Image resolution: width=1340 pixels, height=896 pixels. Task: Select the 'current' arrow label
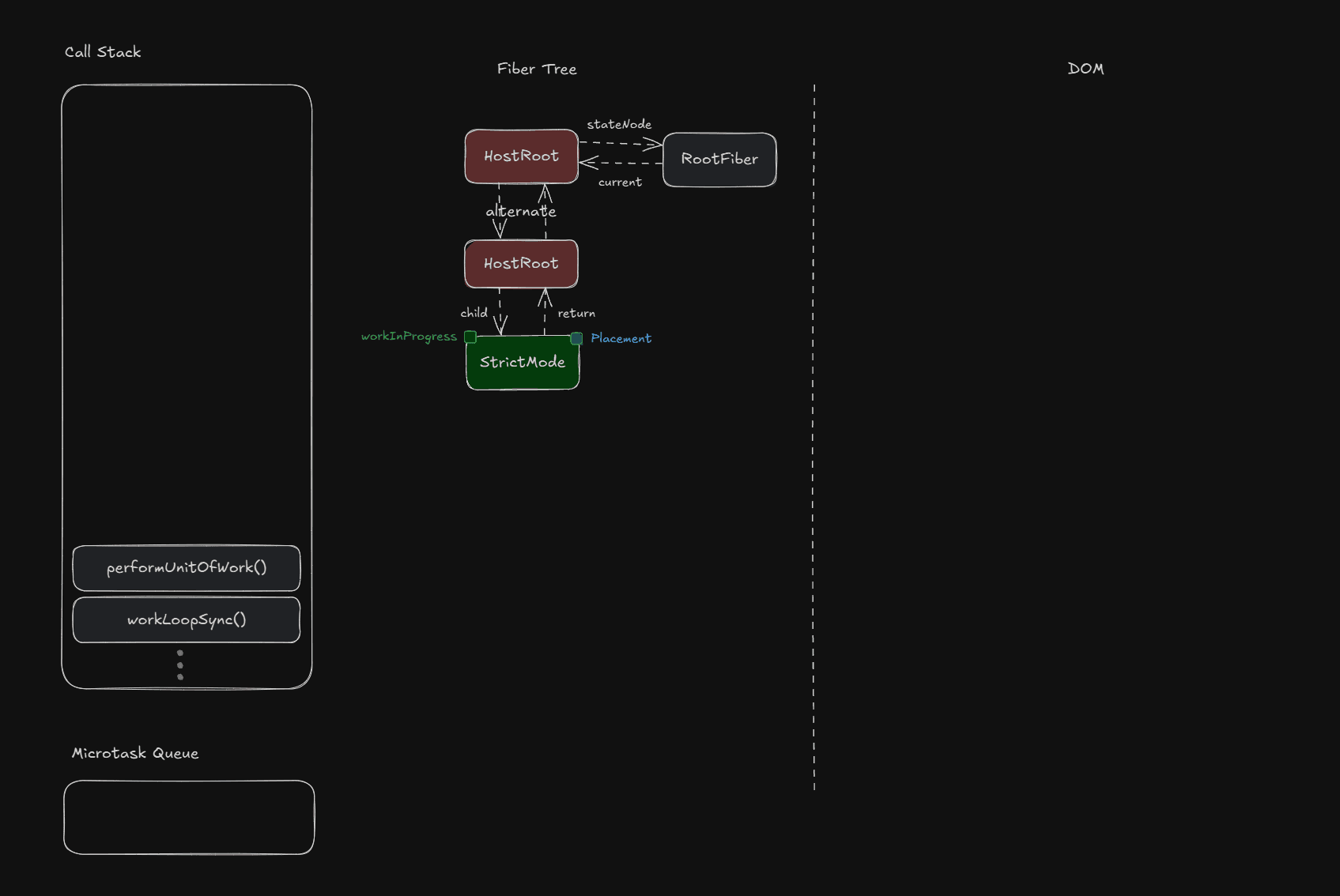[620, 183]
